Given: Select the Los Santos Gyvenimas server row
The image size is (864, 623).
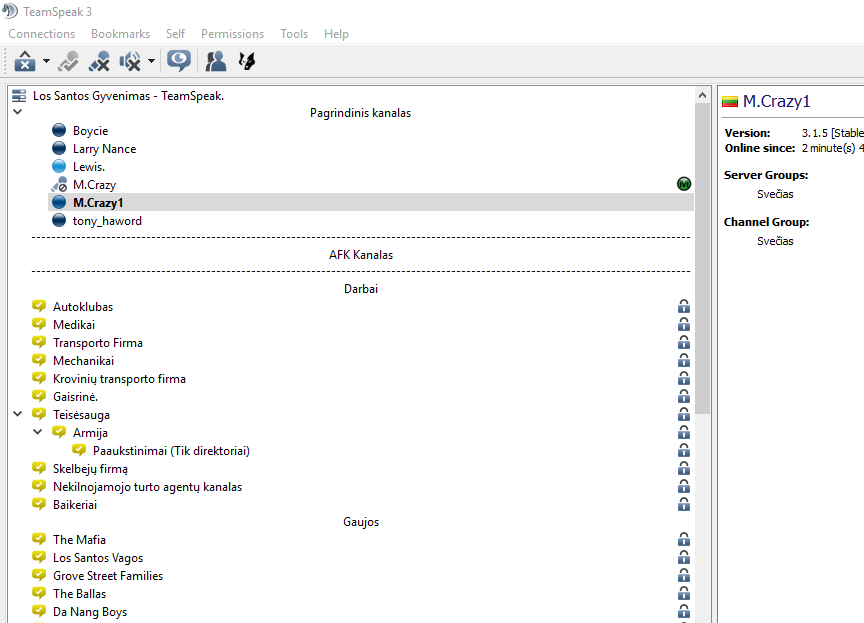Looking at the screenshot, I should point(128,96).
